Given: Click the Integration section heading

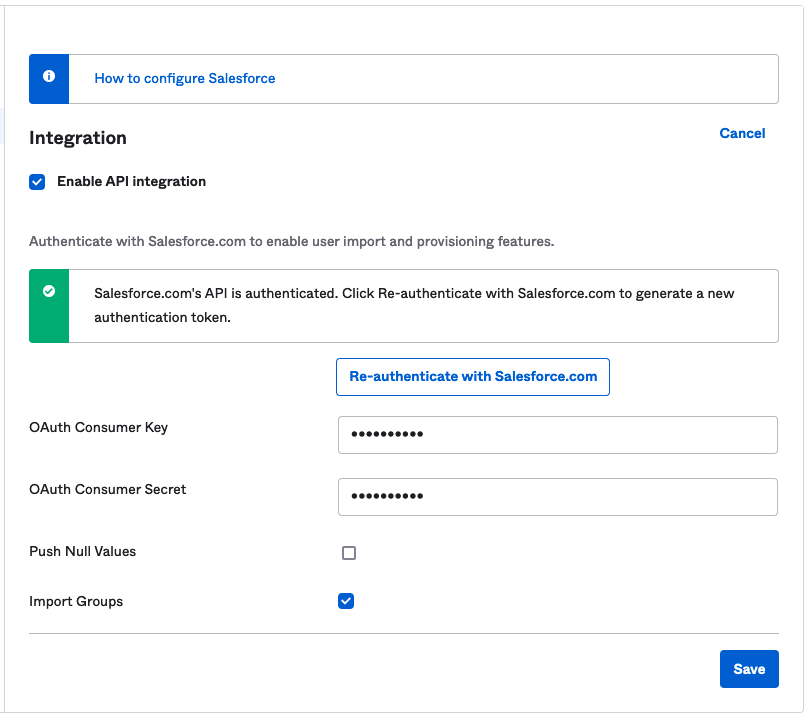Looking at the screenshot, I should point(78,138).
